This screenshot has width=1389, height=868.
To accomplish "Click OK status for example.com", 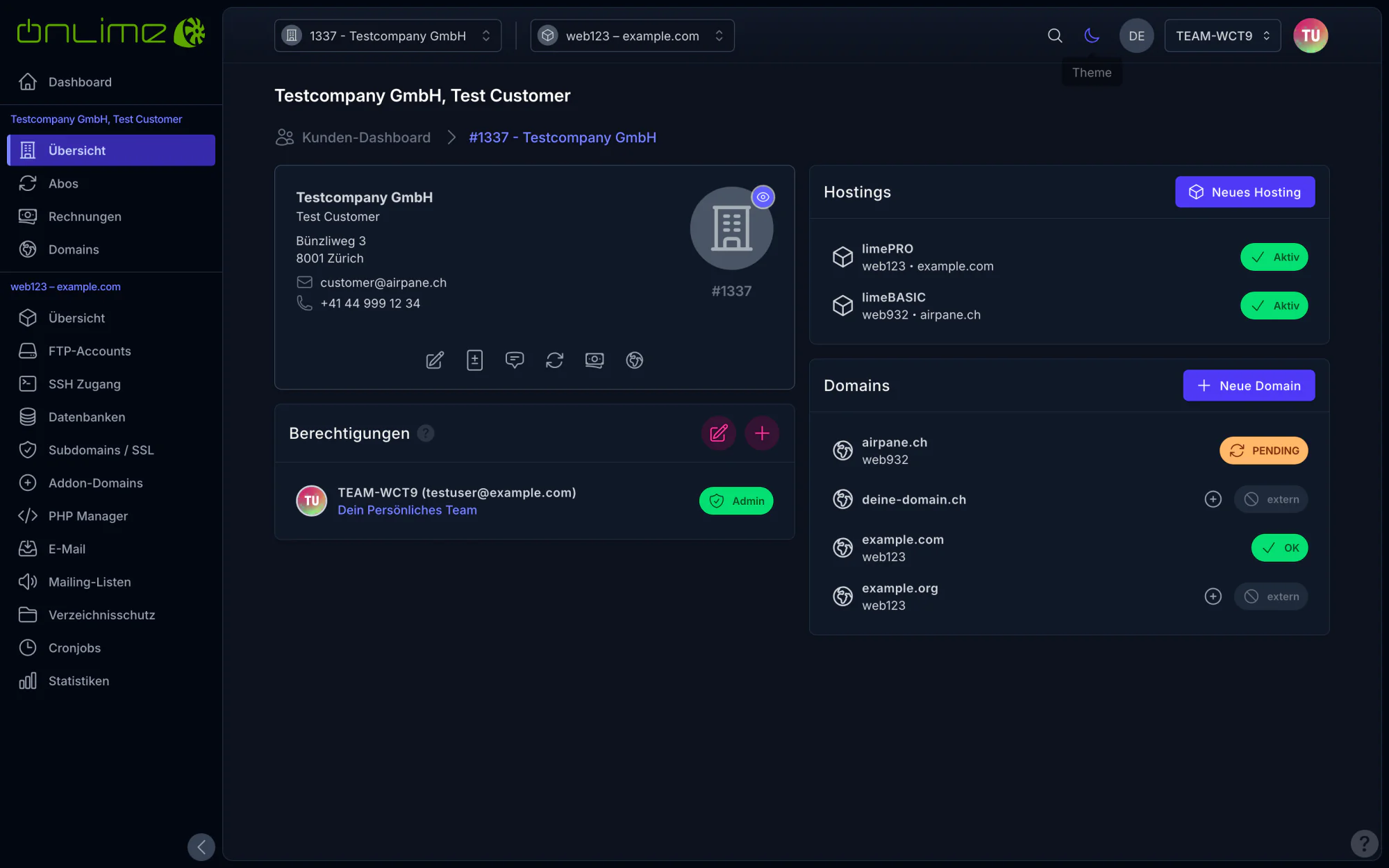I will click(1279, 548).
